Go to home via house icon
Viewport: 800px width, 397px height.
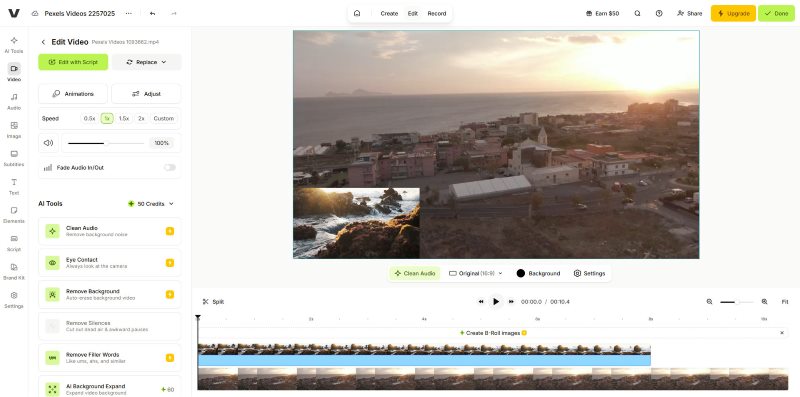point(357,13)
